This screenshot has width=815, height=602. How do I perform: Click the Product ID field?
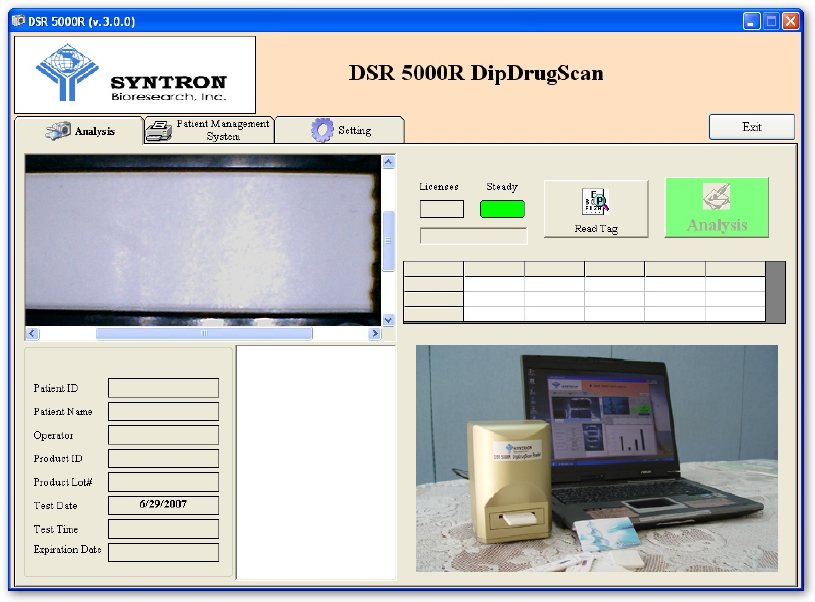pyautogui.click(x=163, y=459)
